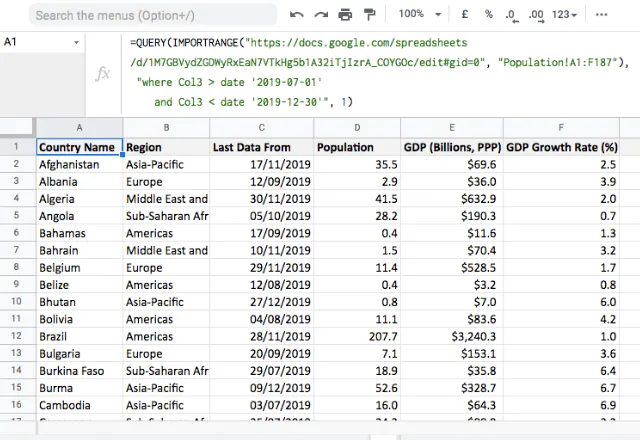Screen dimensions: 640x440
Task: Show more toolbar options via three dots
Action: (x=599, y=15)
